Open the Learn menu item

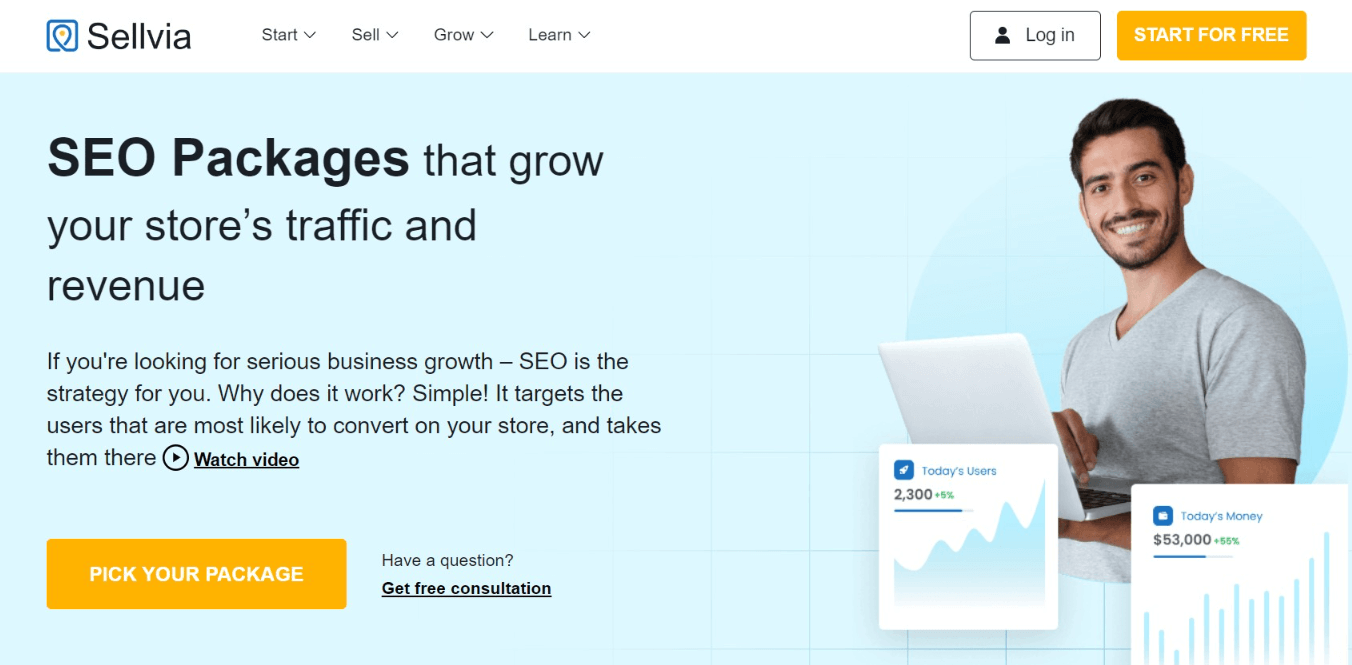[x=550, y=35]
